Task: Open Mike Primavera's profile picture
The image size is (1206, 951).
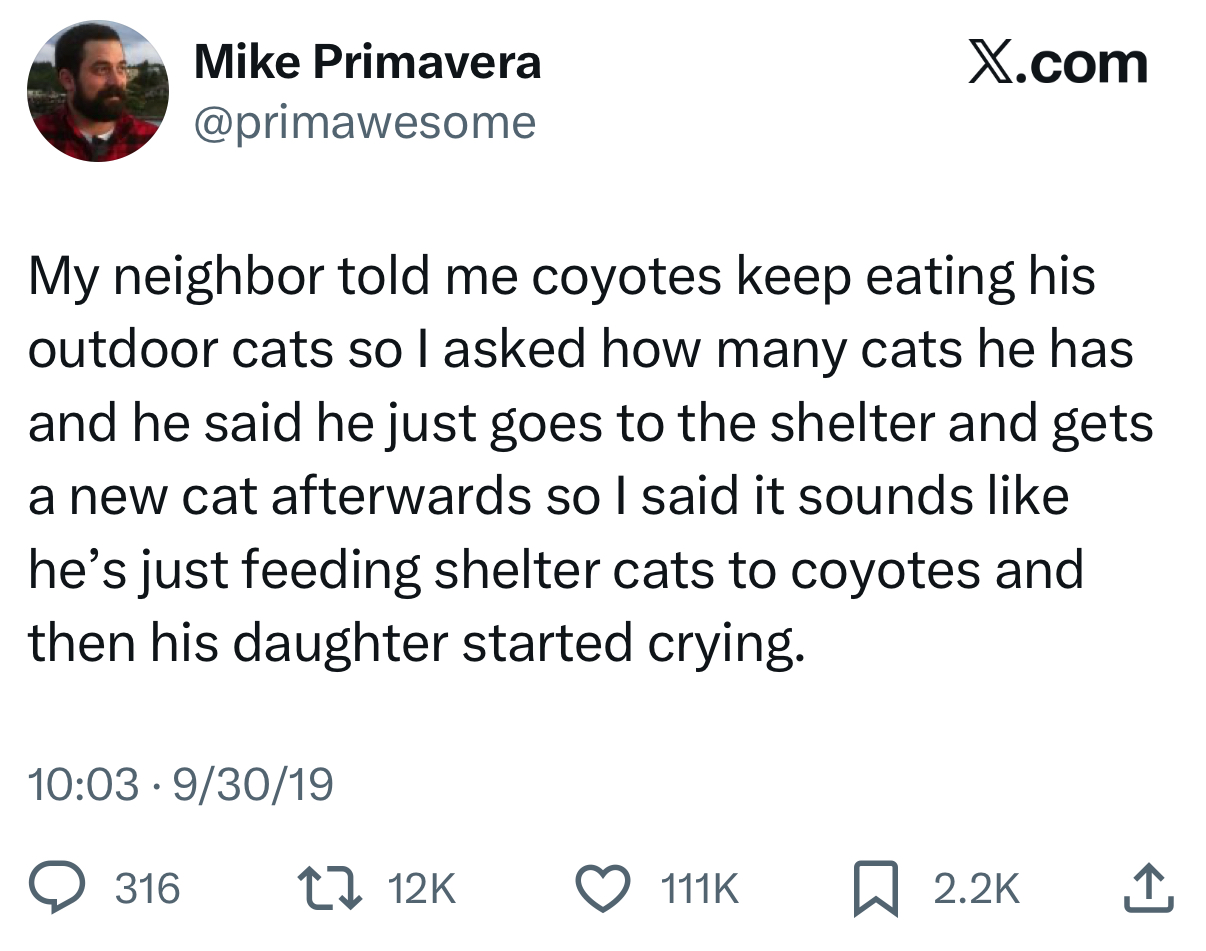Action: (x=98, y=92)
